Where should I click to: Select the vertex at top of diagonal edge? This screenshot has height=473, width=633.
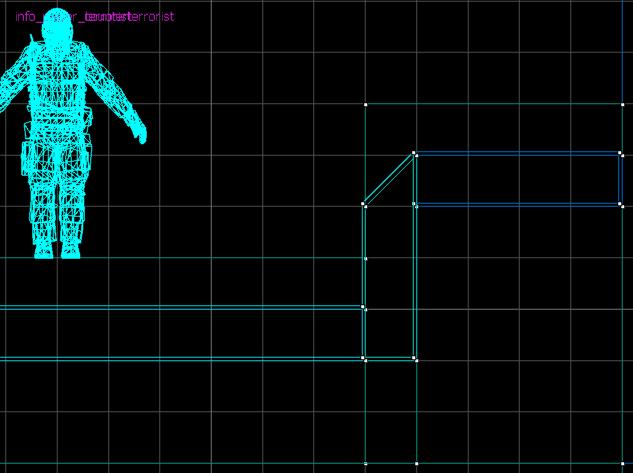click(414, 154)
